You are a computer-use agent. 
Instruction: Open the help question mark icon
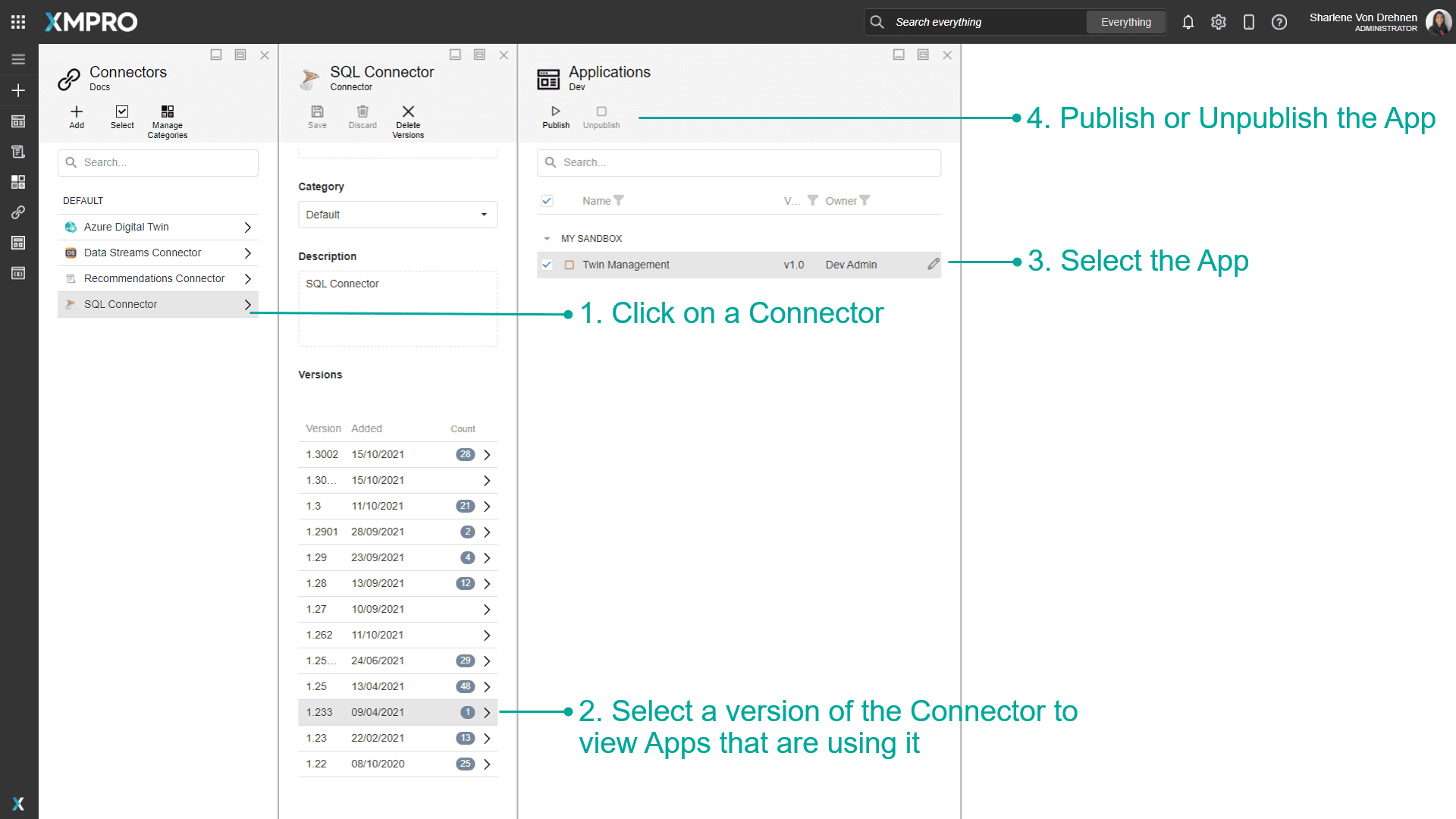click(x=1279, y=22)
